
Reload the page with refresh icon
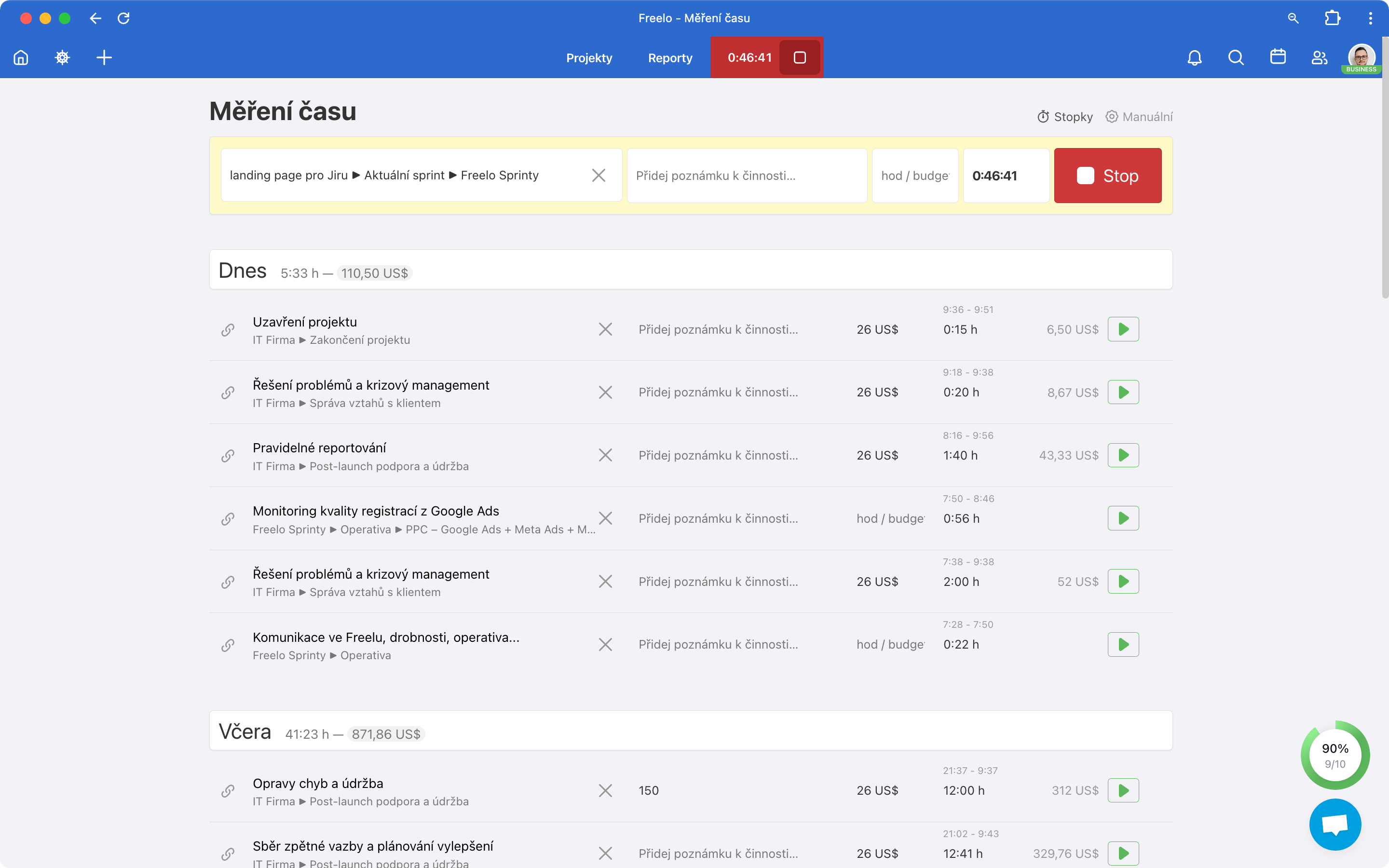point(123,18)
